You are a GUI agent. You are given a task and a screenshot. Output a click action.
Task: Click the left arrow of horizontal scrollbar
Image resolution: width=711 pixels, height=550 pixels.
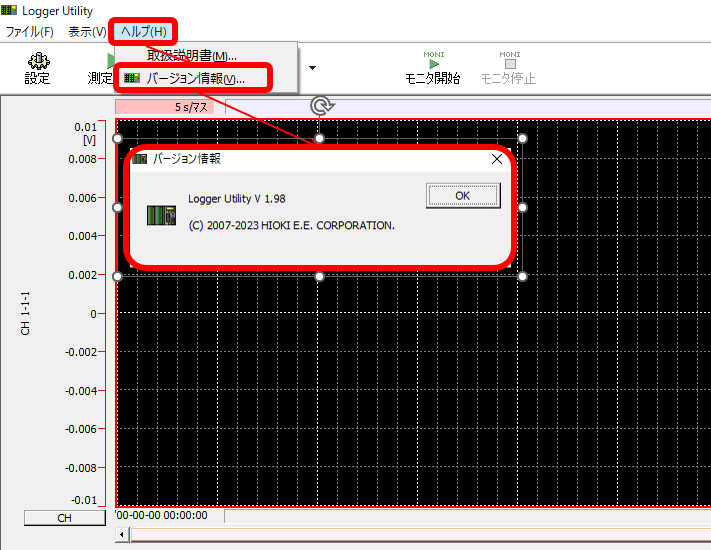pos(122,535)
